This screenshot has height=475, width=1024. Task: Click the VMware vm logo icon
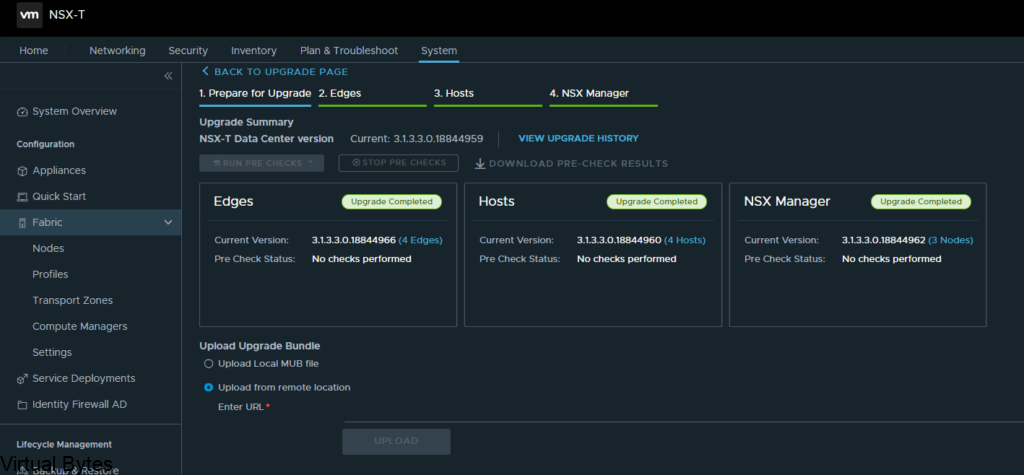[29, 14]
